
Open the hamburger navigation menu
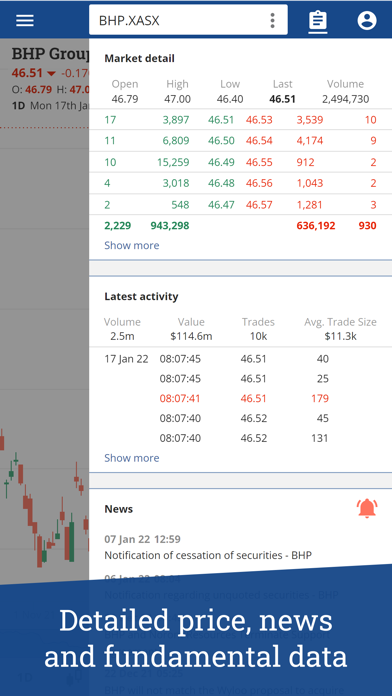pos(25,20)
